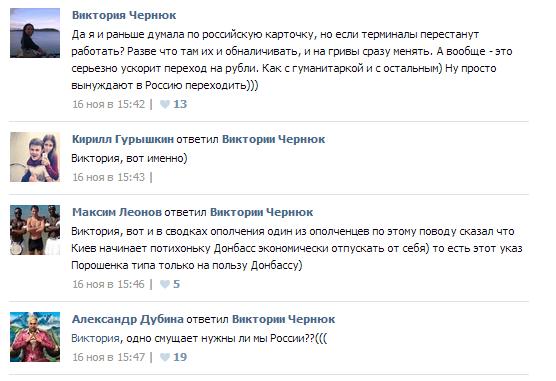The height and width of the screenshot is (381, 556).
Task: Open Кирилл Гурышкин's avatar photo
Action: point(35,157)
